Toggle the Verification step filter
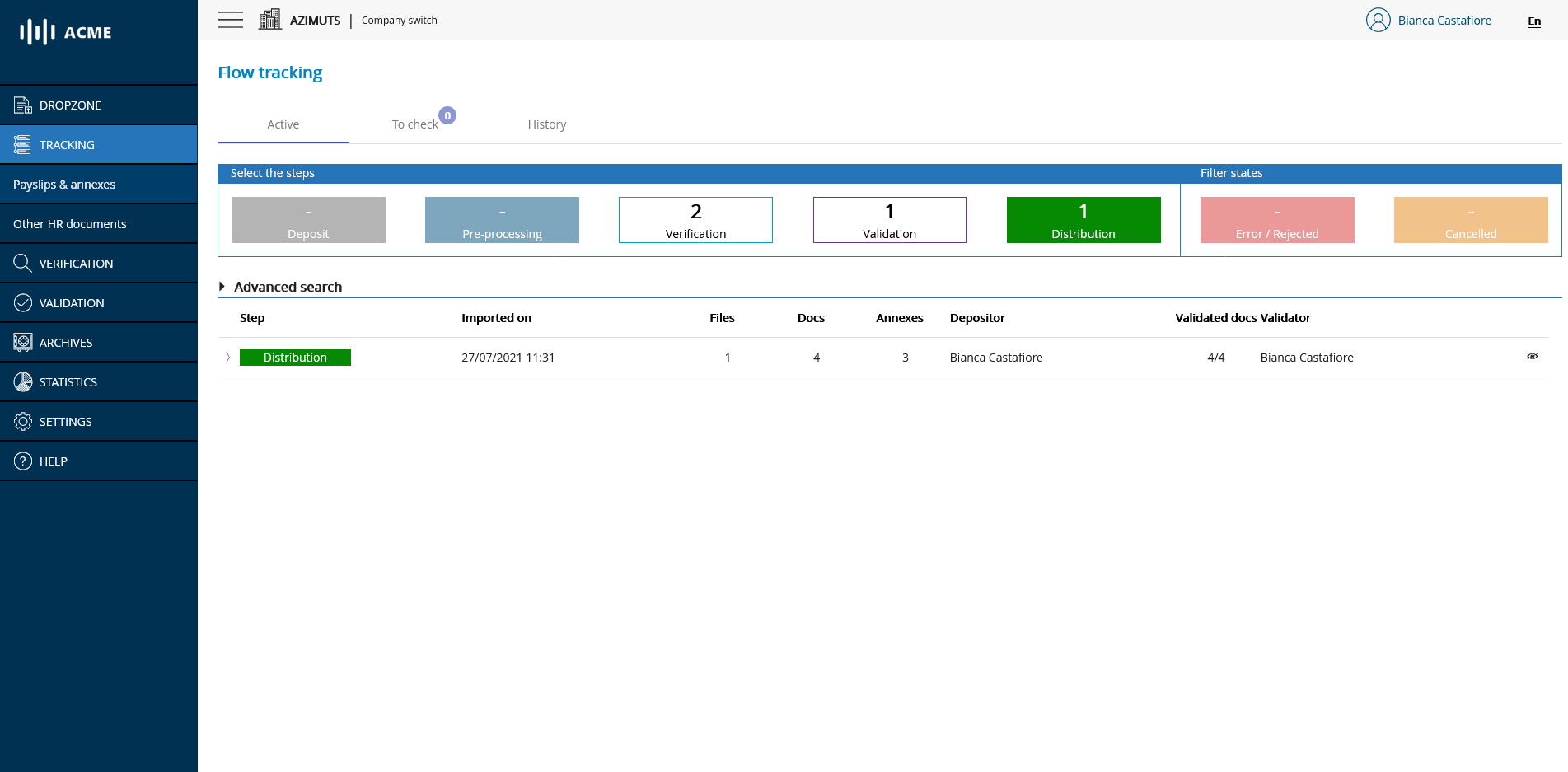Image resolution: width=1568 pixels, height=772 pixels. [x=695, y=219]
